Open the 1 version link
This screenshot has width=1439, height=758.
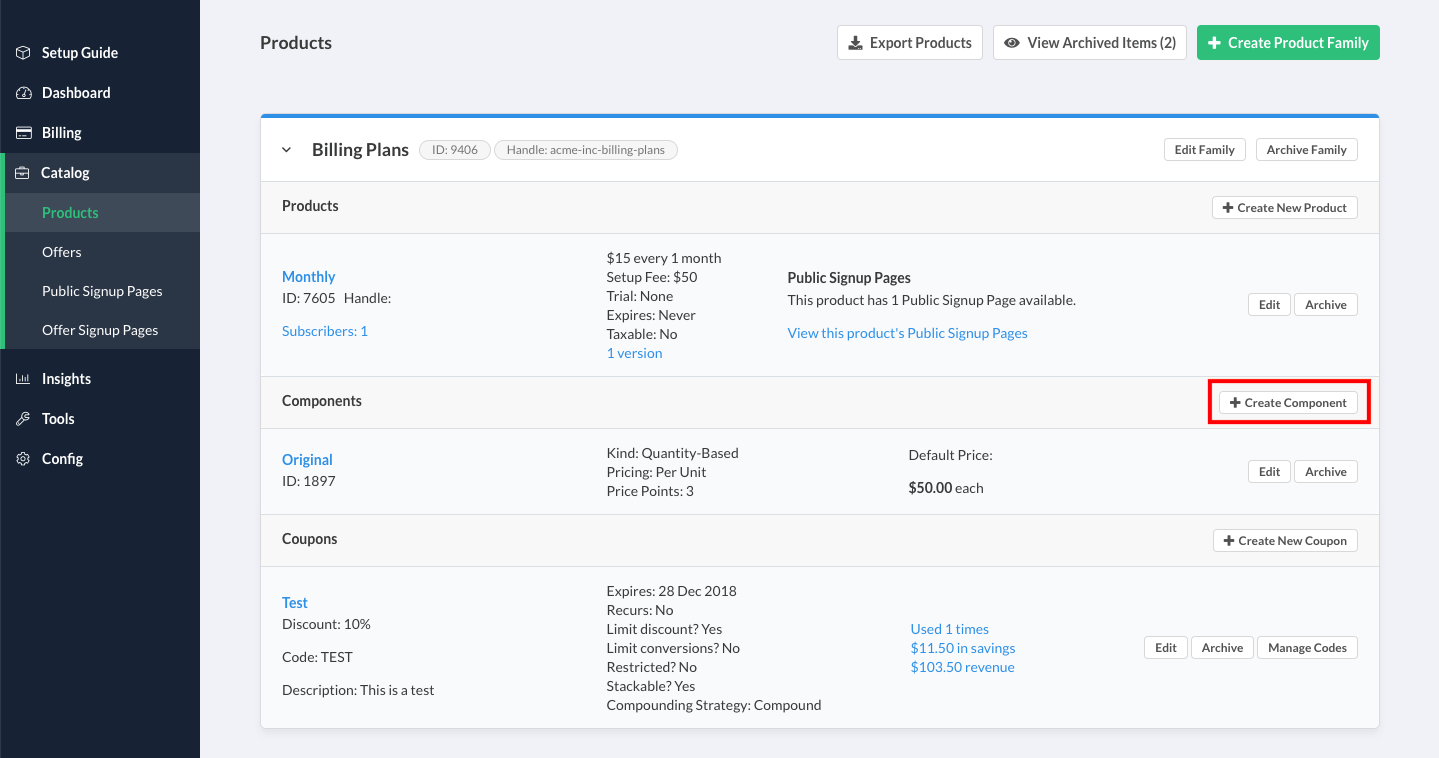tap(634, 353)
